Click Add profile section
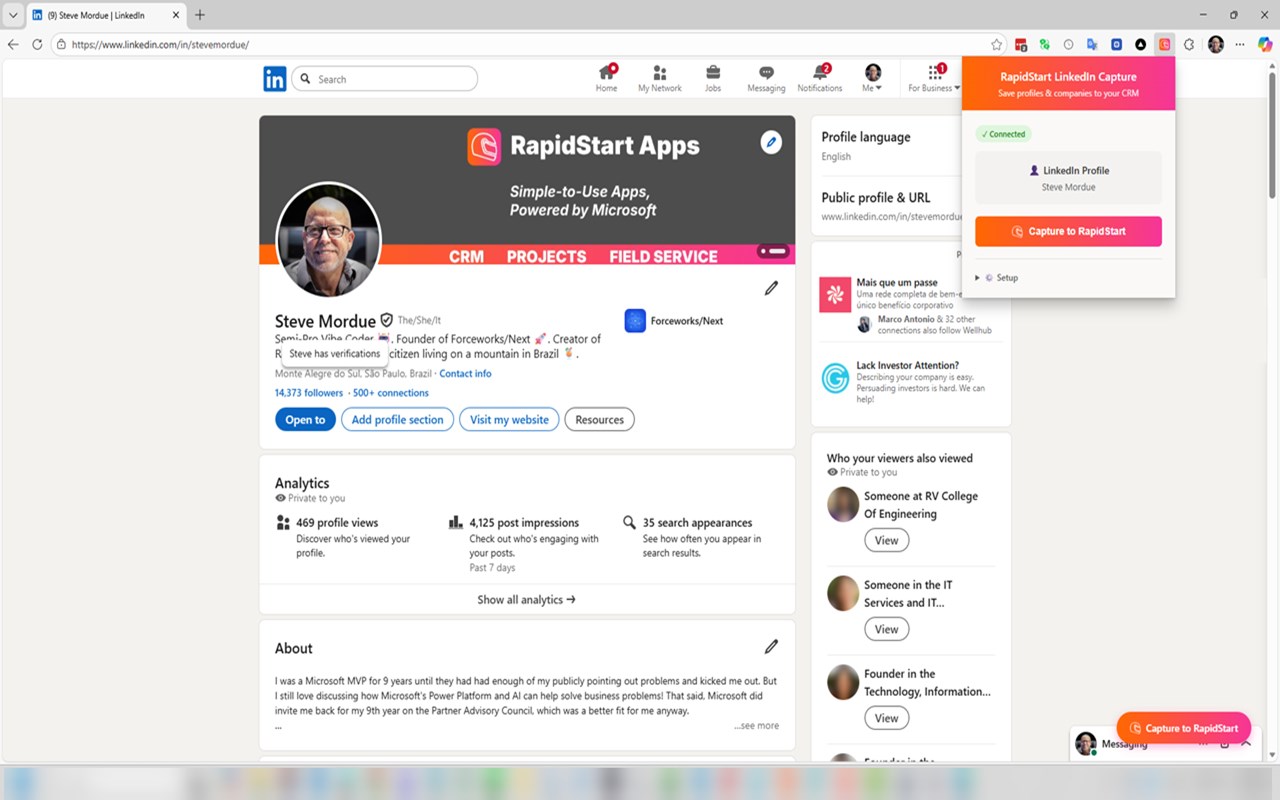The image size is (1280, 800). pyautogui.click(x=398, y=420)
